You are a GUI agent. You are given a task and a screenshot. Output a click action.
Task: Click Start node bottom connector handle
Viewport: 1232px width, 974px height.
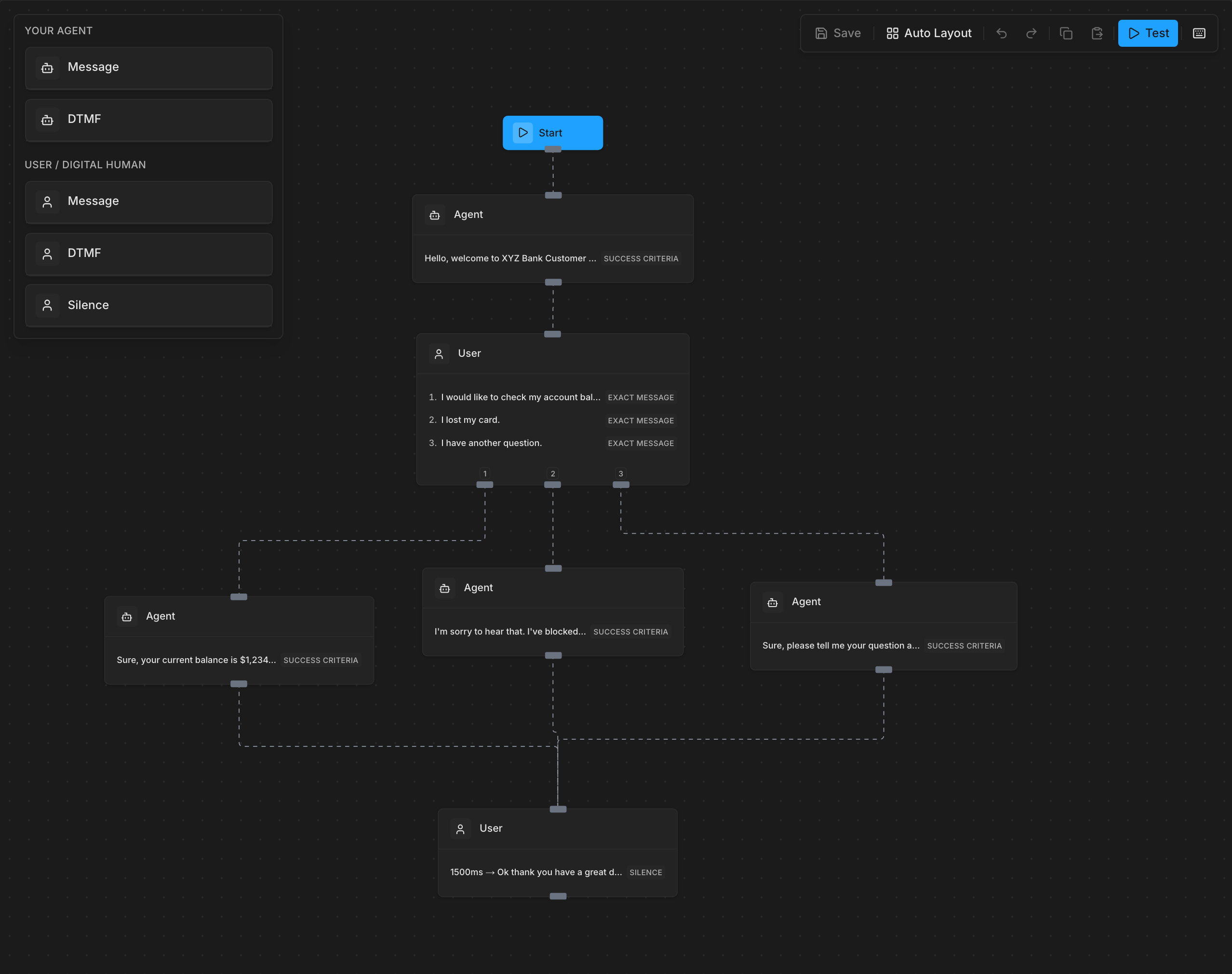(x=552, y=149)
